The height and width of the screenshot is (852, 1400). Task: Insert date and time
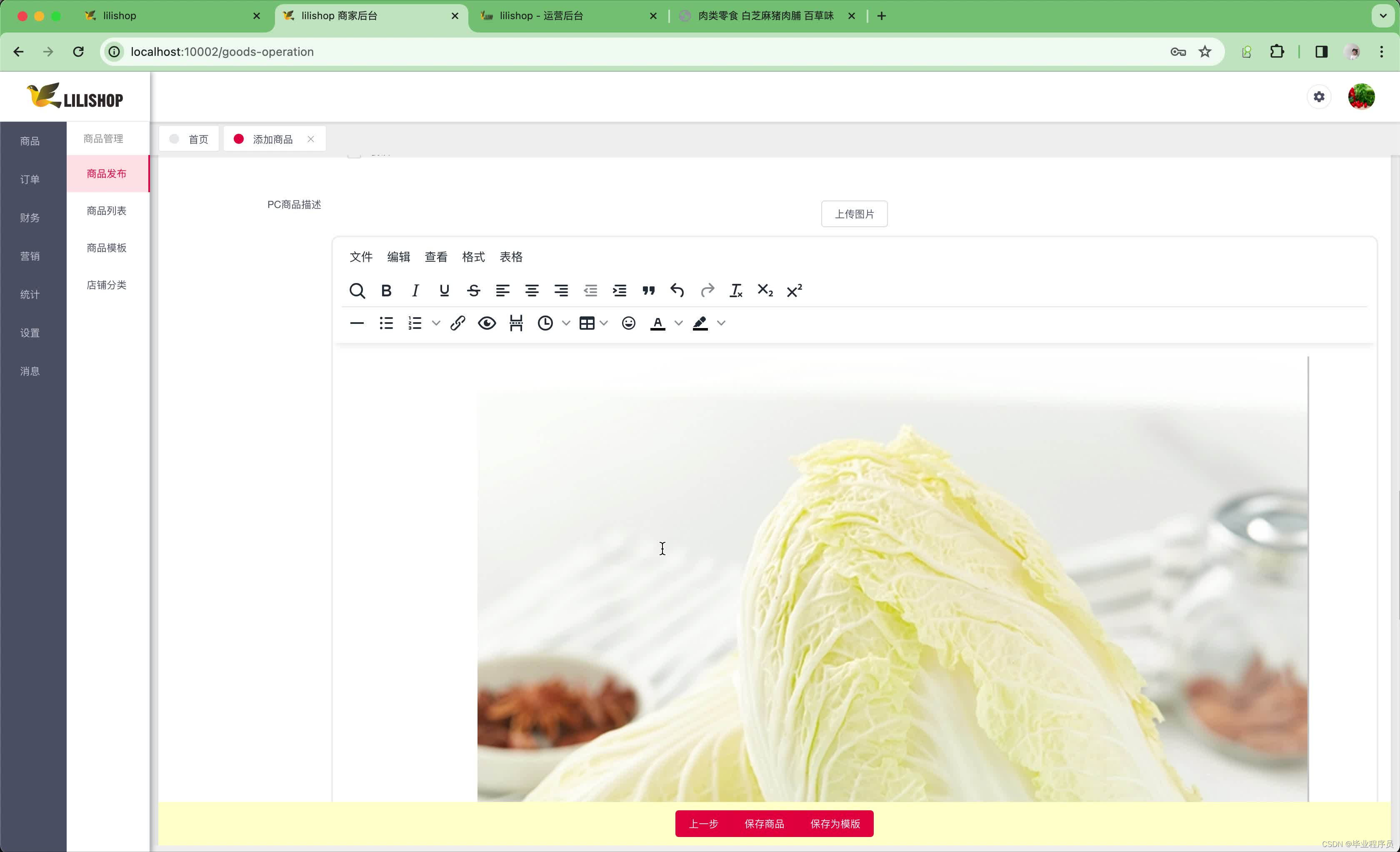(x=545, y=323)
